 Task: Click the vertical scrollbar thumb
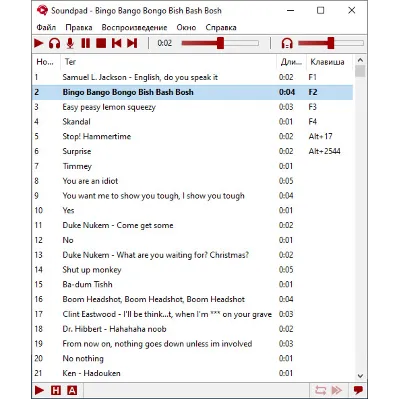[x=360, y=71]
